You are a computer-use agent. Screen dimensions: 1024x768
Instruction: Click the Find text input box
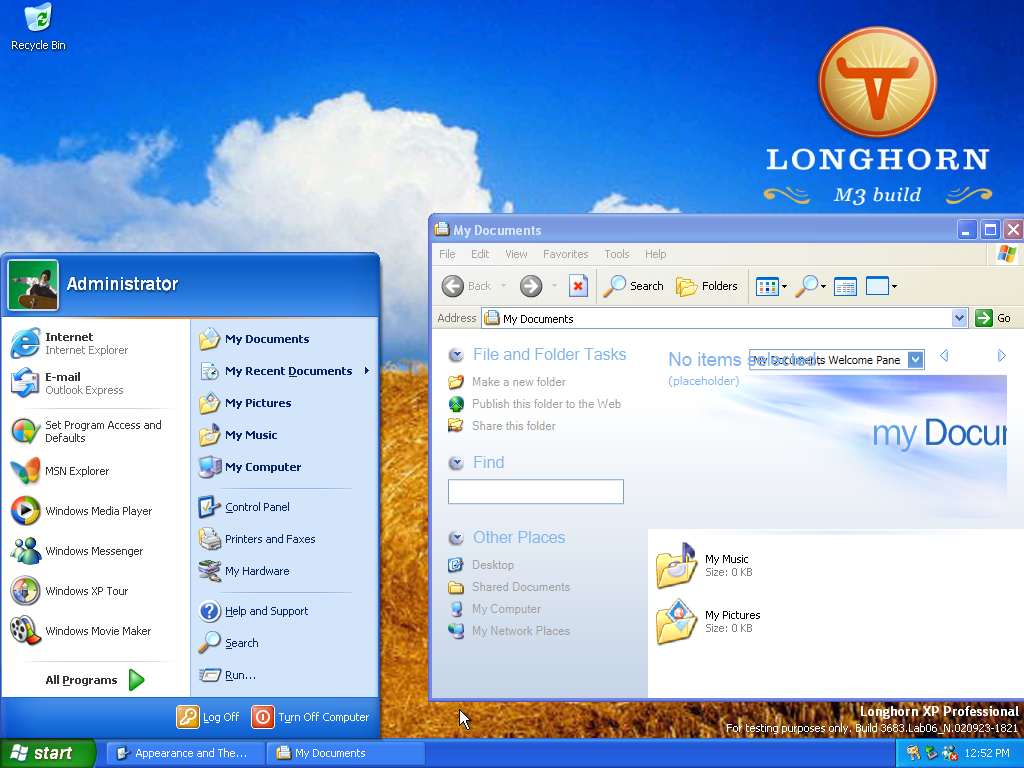[536, 492]
